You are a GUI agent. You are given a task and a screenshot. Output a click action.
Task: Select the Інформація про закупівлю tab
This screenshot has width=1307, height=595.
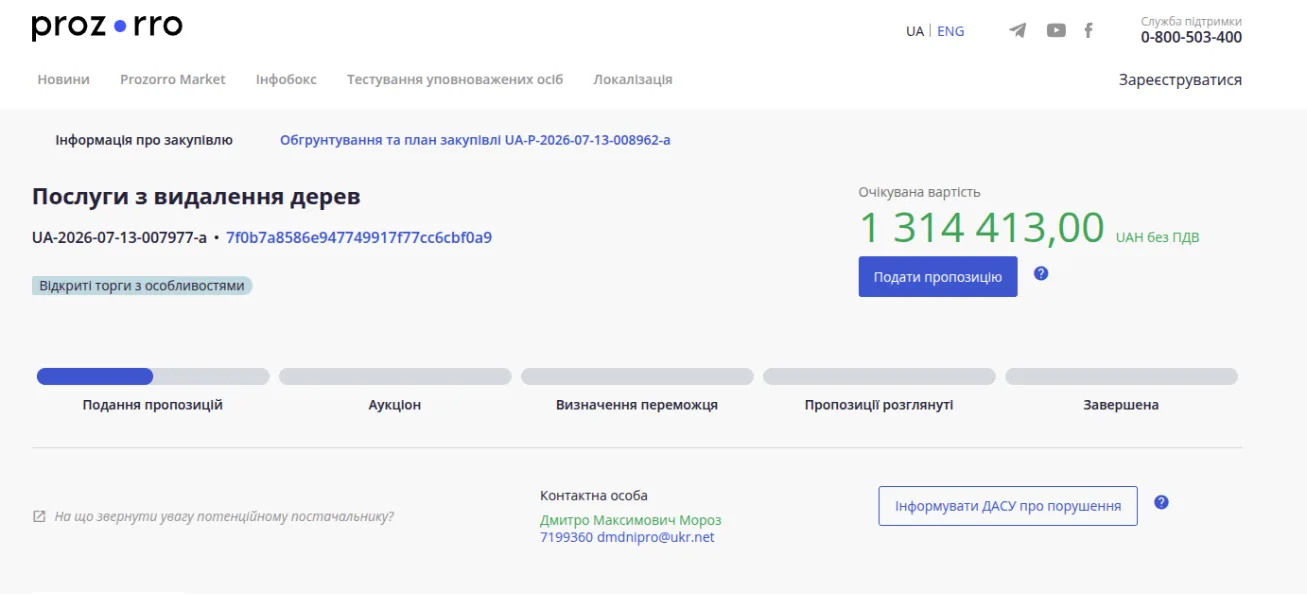(x=144, y=140)
